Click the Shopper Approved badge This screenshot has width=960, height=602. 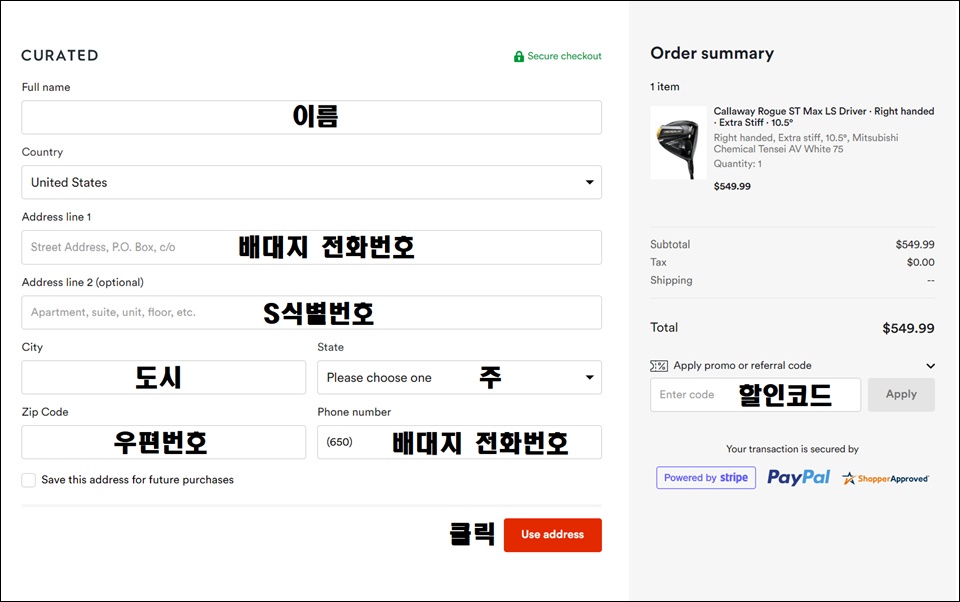(885, 478)
